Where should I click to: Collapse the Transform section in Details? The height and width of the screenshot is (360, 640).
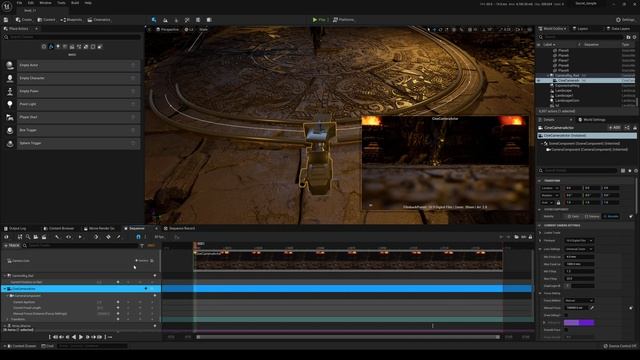tap(540, 181)
